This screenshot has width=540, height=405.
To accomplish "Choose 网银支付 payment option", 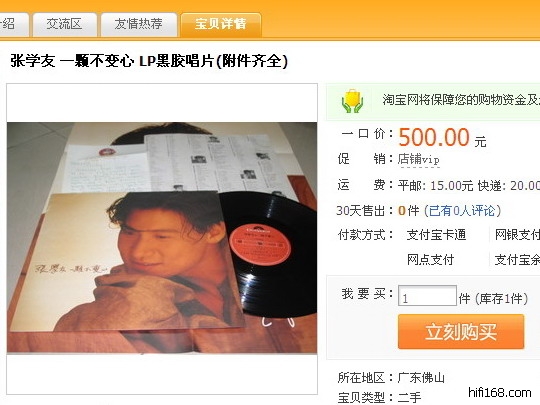I will point(517,235).
